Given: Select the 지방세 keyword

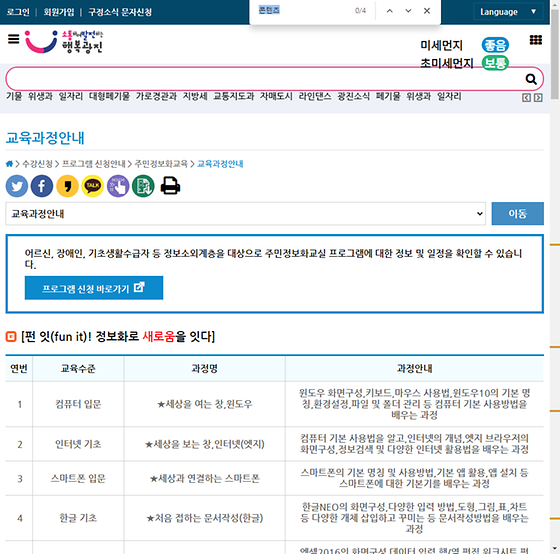Looking at the screenshot, I should coord(195,96).
